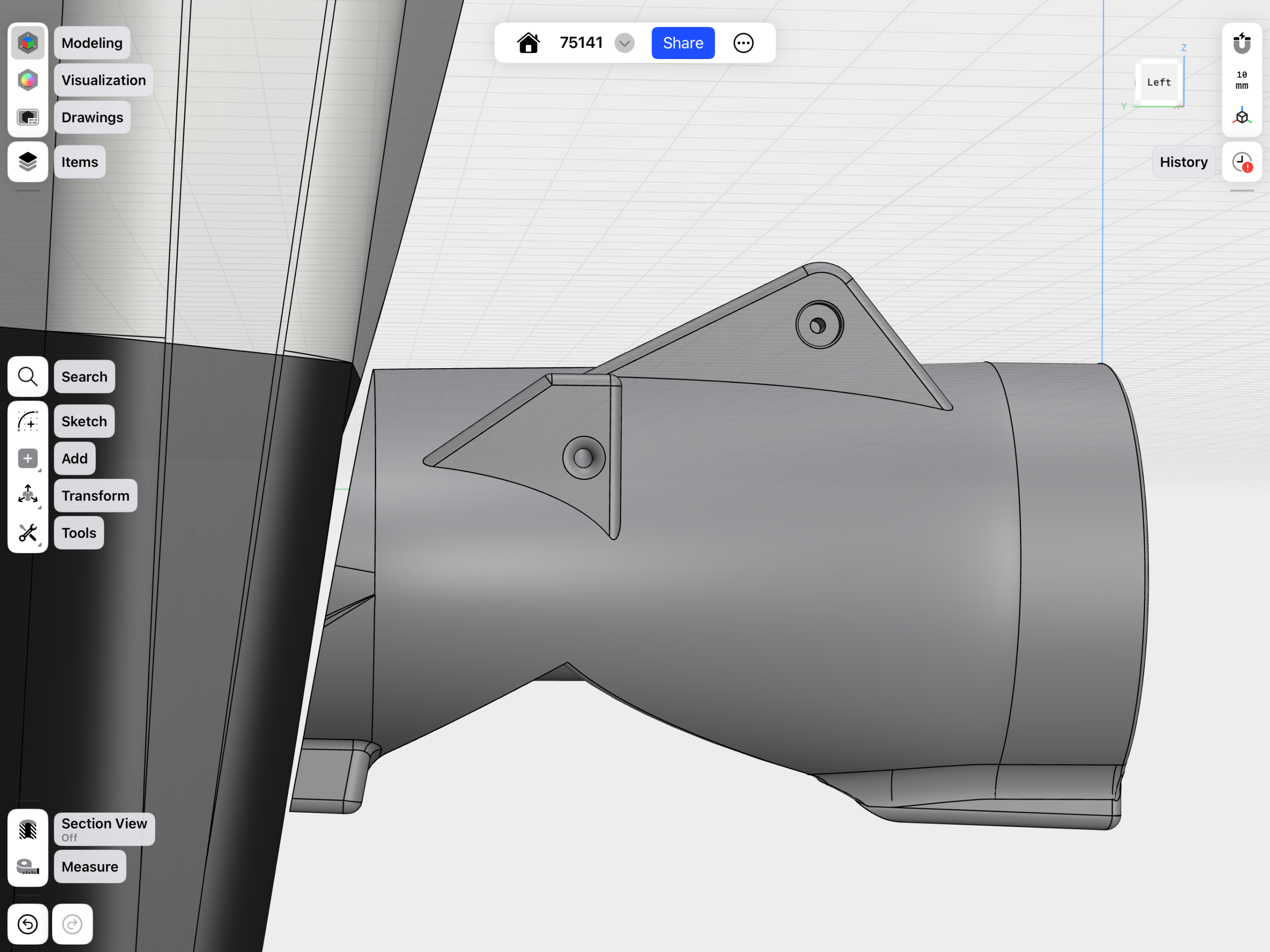Image resolution: width=1270 pixels, height=952 pixels.
Task: Click the Search magnifier icon
Action: click(x=28, y=377)
